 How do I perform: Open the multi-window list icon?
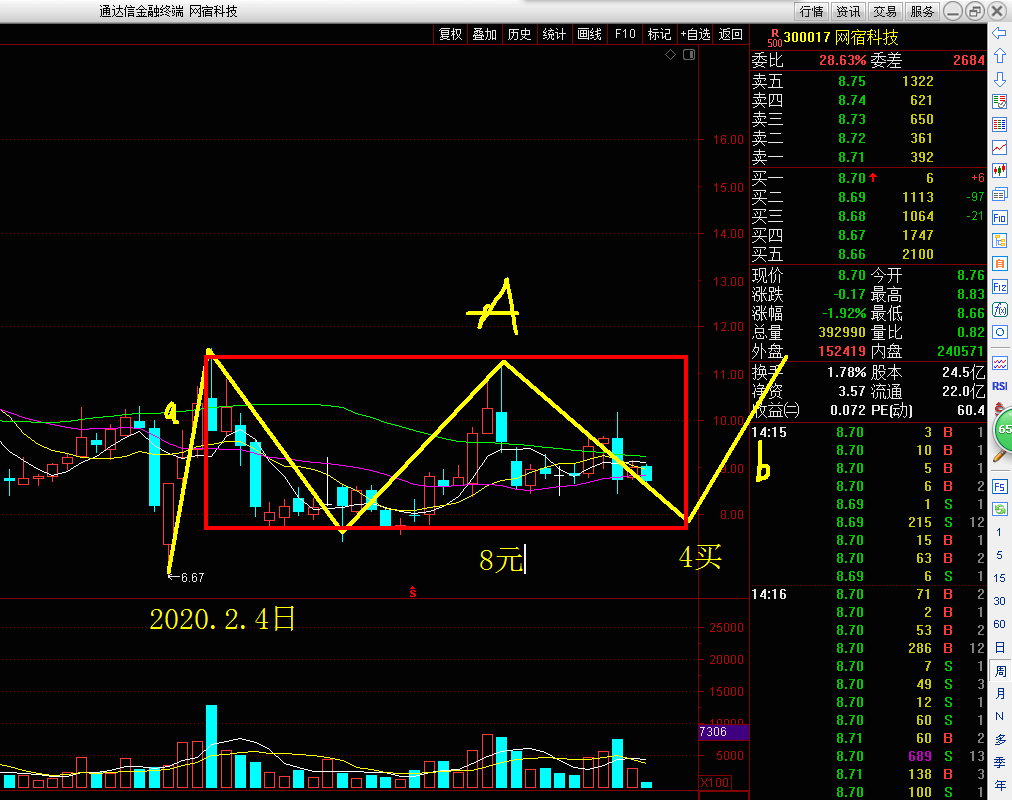point(999,194)
